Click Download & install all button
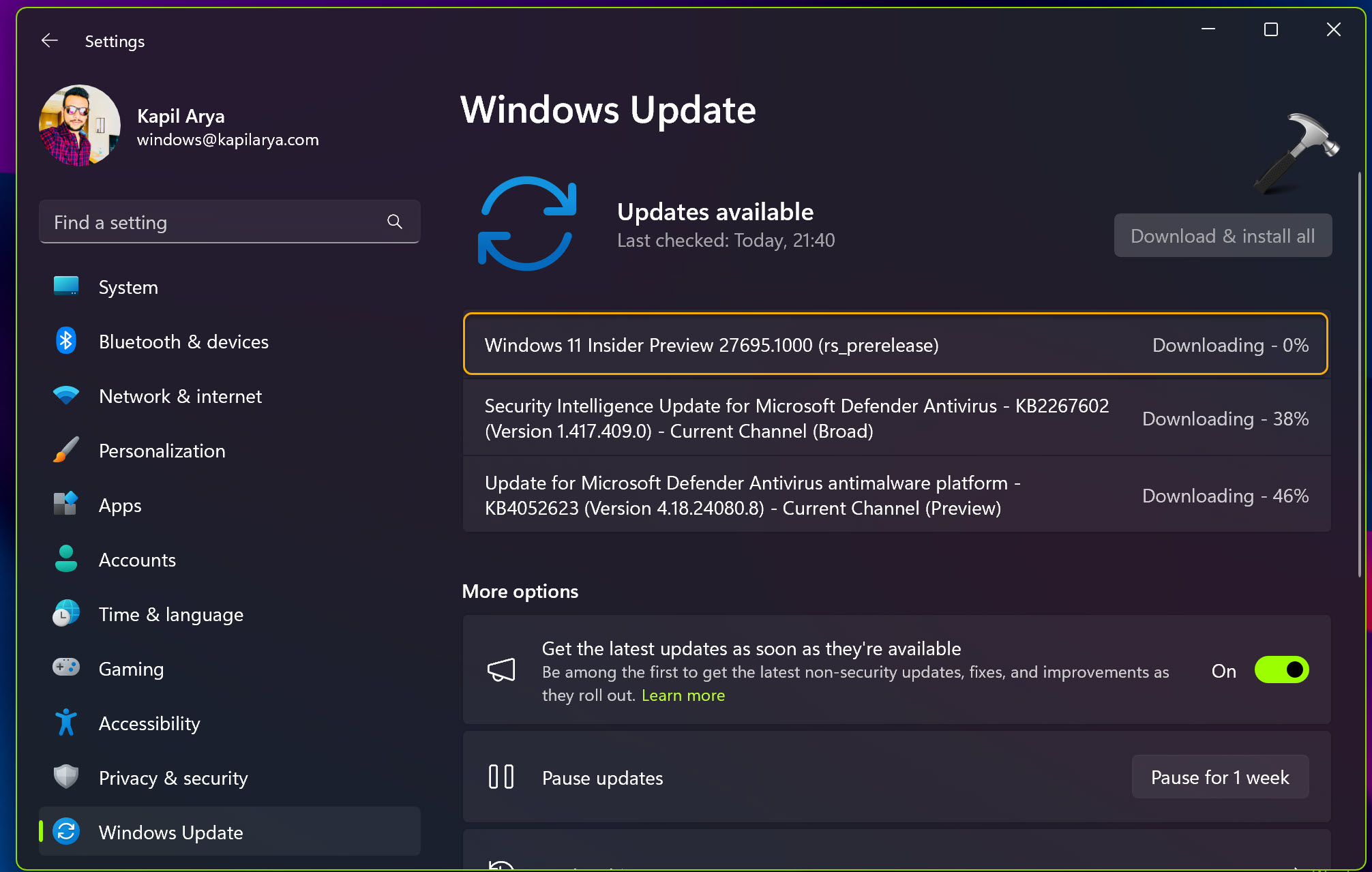Viewport: 1372px width, 872px height. [1223, 236]
